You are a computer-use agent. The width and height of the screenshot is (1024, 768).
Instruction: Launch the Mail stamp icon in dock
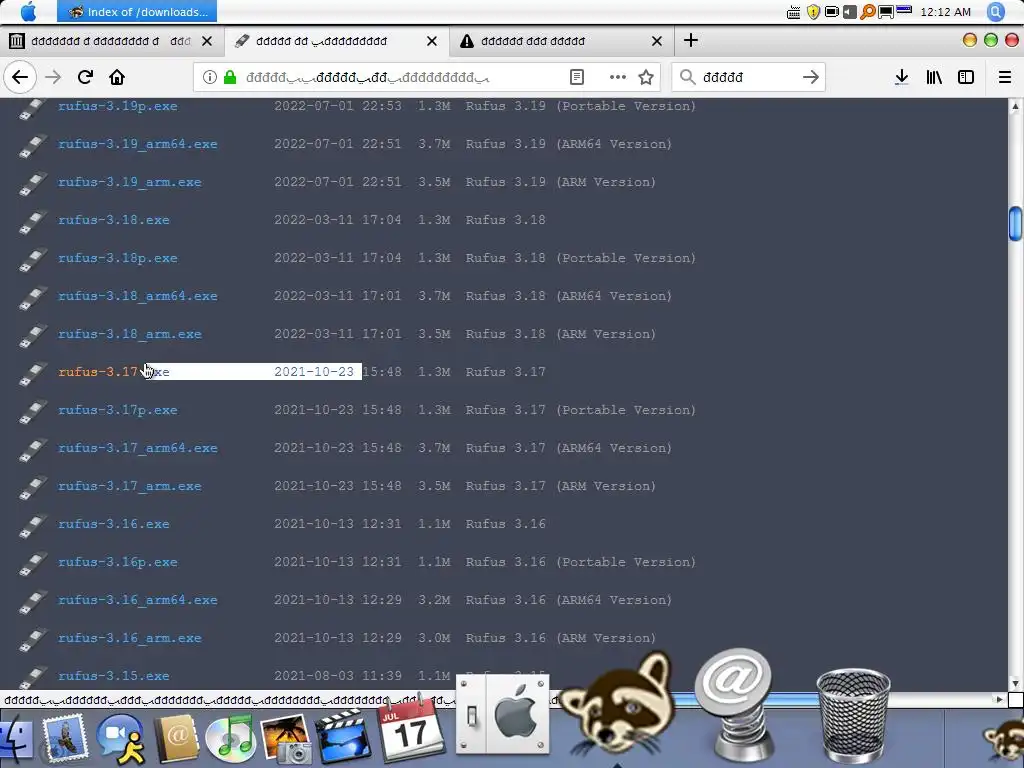coord(64,738)
